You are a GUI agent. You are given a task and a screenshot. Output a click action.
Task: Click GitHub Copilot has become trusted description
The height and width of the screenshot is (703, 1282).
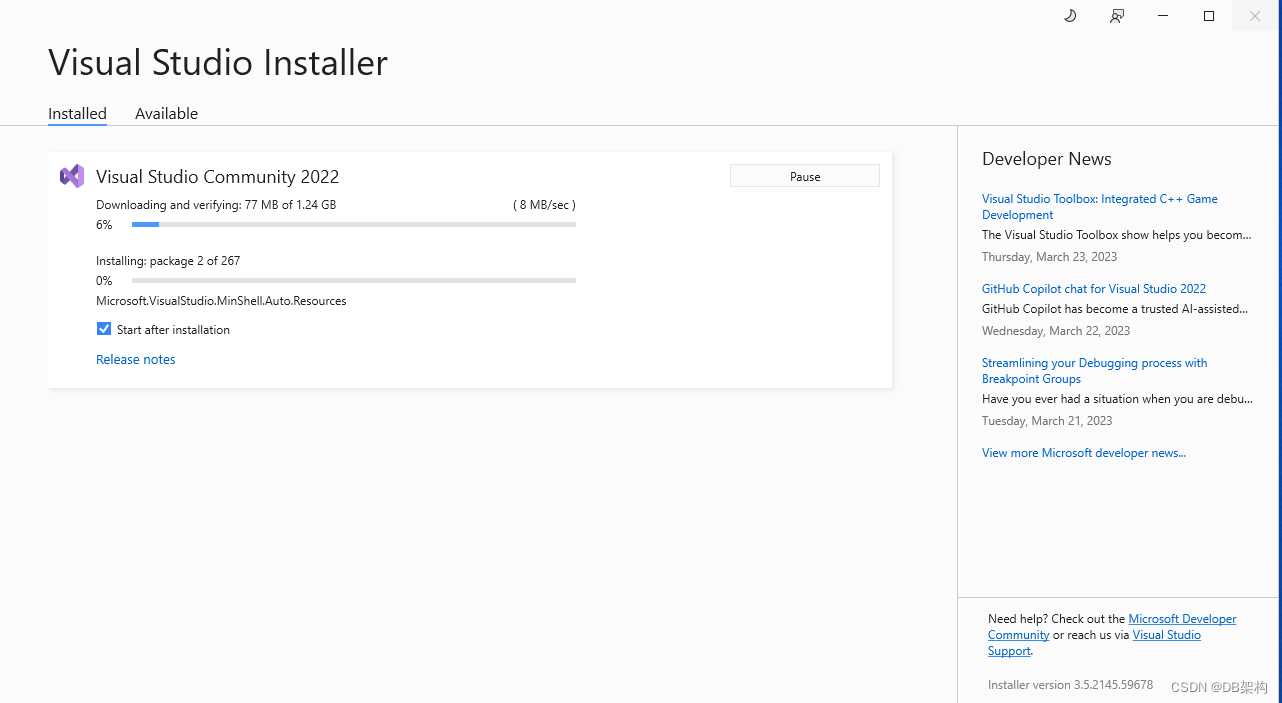(1115, 309)
